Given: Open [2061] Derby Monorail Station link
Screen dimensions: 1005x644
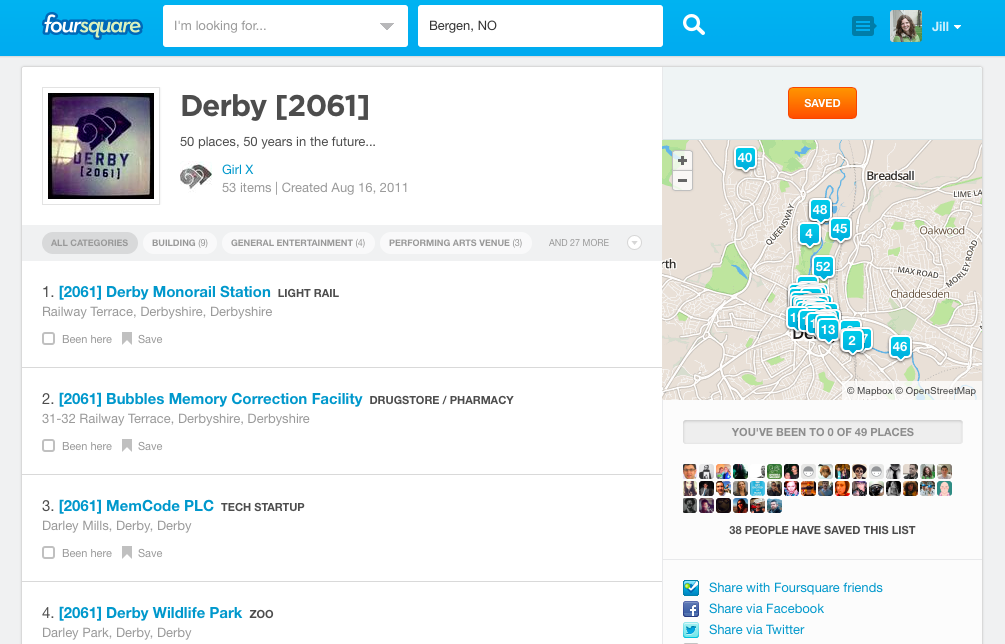Looking at the screenshot, I should click(x=165, y=292).
